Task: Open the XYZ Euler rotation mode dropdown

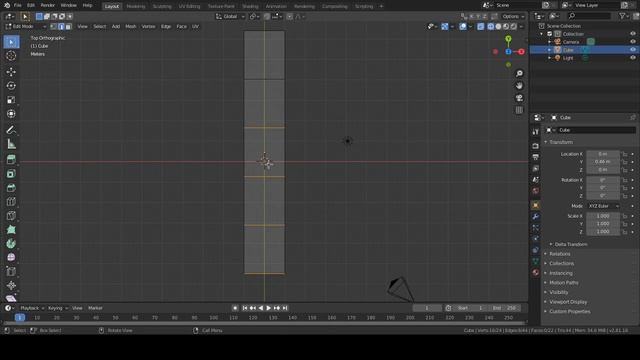Action: point(603,206)
